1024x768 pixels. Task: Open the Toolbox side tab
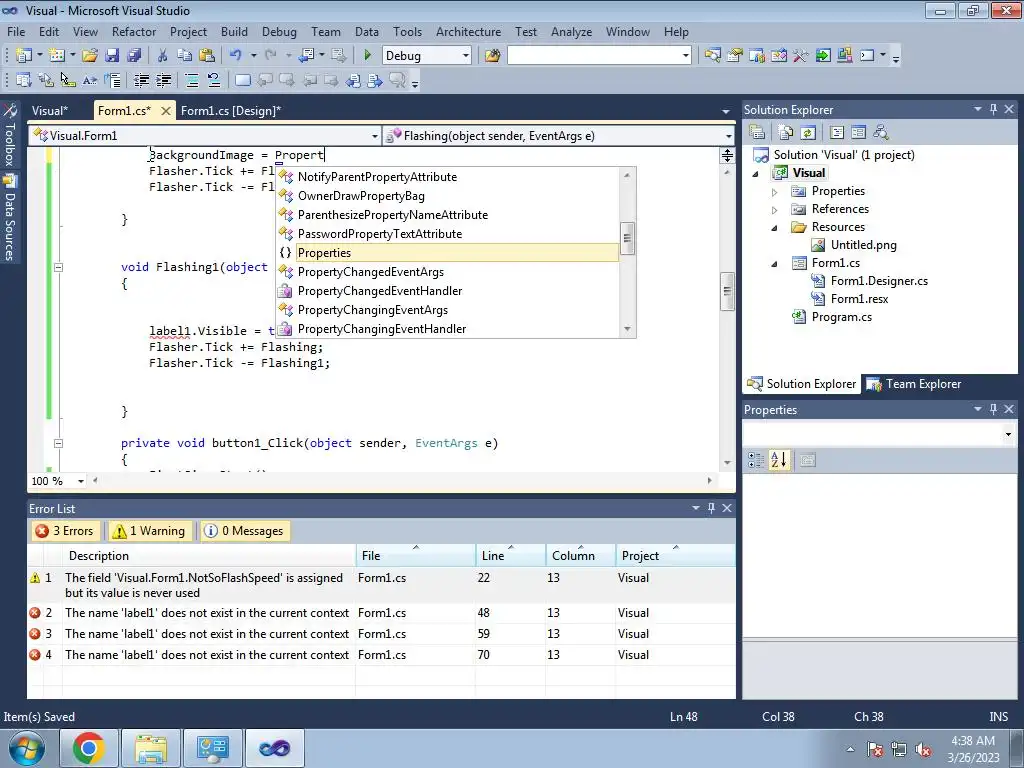point(10,136)
